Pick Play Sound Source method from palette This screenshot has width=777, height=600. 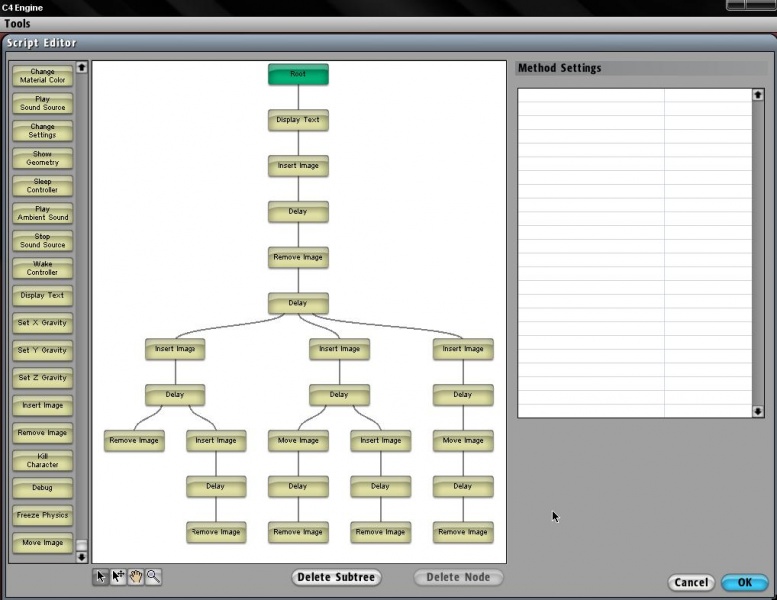tap(42, 103)
